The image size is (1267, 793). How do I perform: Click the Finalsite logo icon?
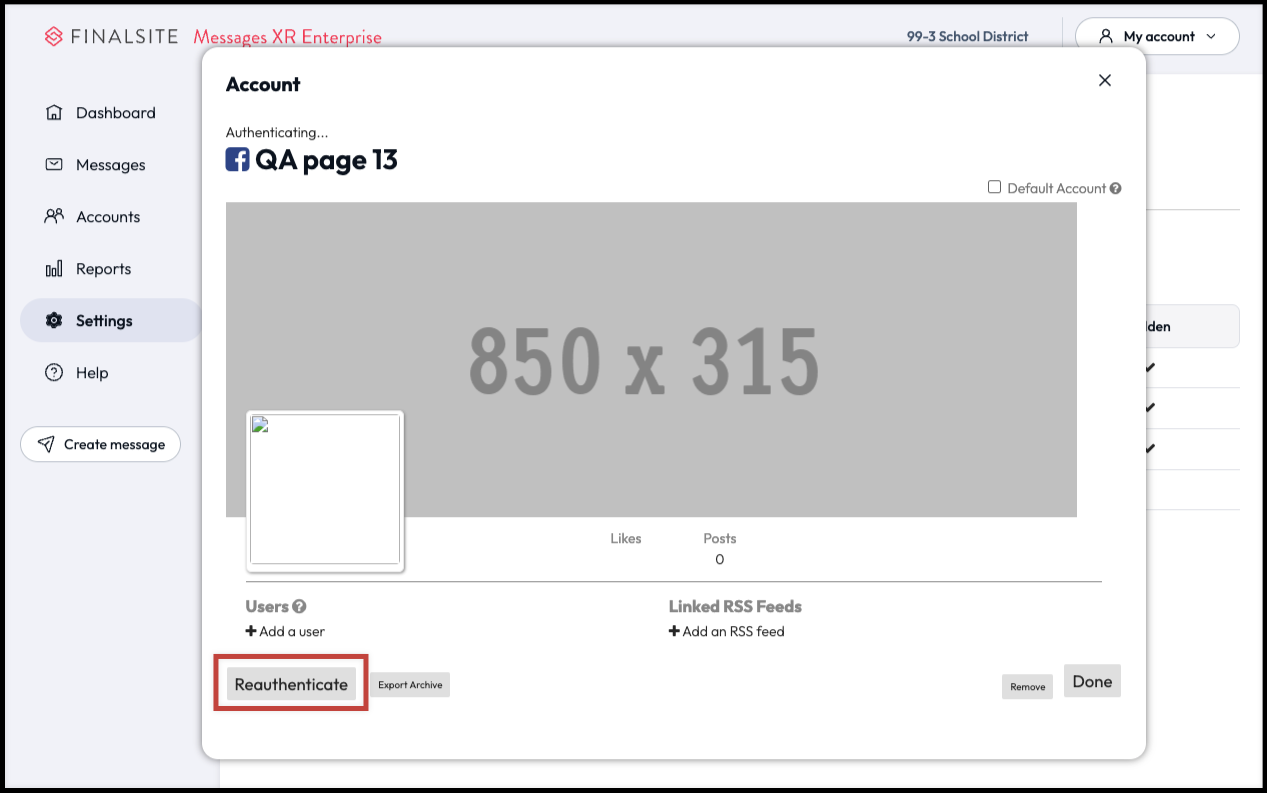tap(54, 37)
